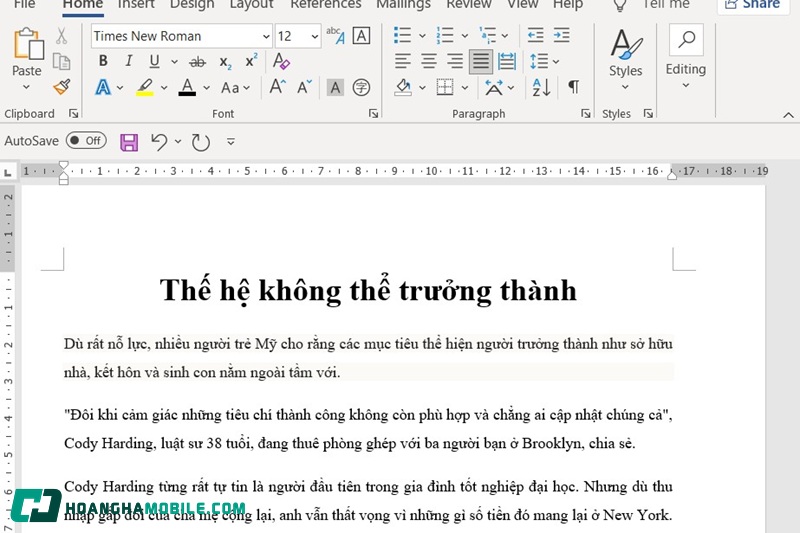Align text left

tap(403, 61)
